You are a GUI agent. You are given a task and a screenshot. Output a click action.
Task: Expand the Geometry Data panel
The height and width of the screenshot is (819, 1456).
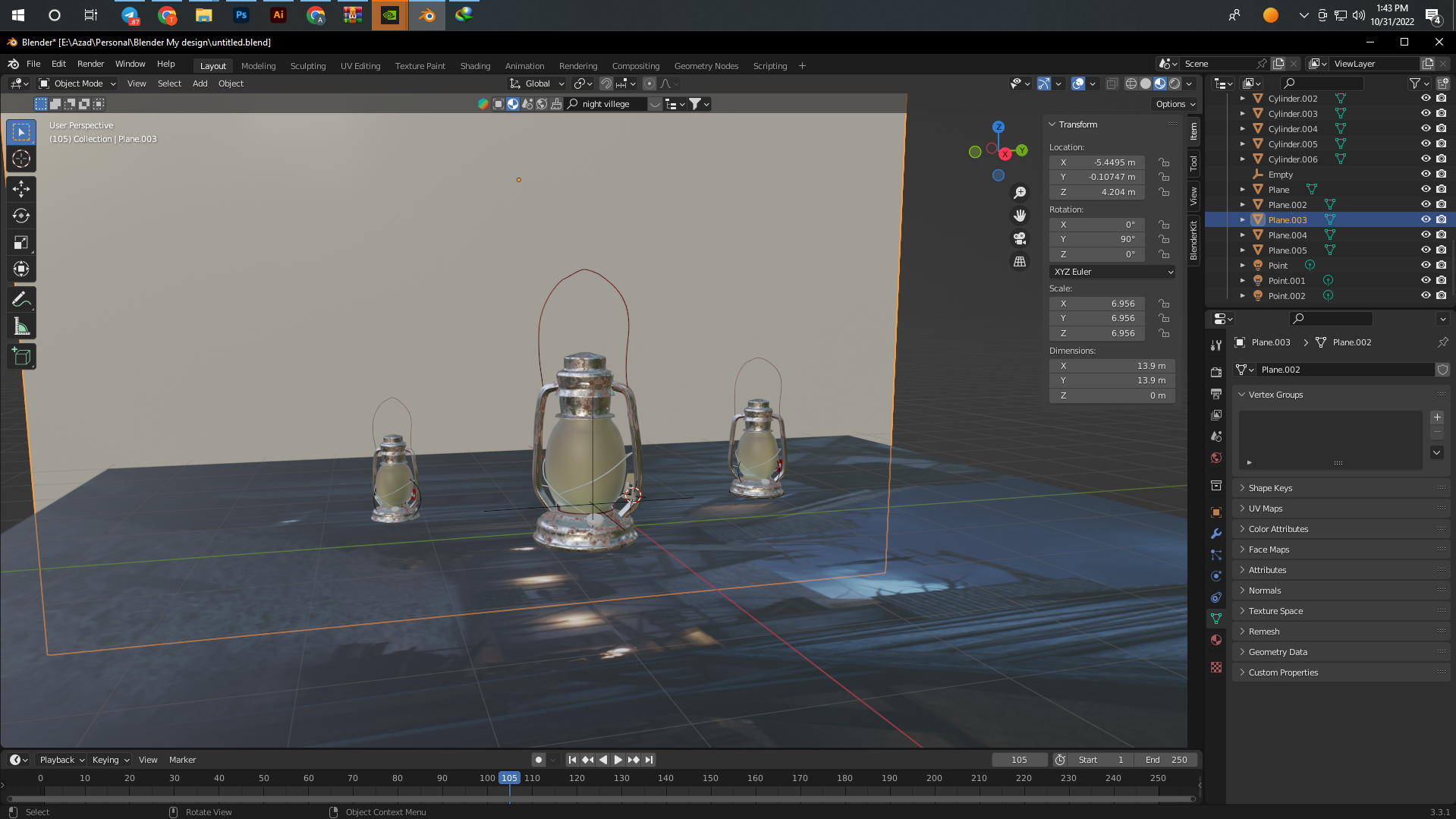1341,652
